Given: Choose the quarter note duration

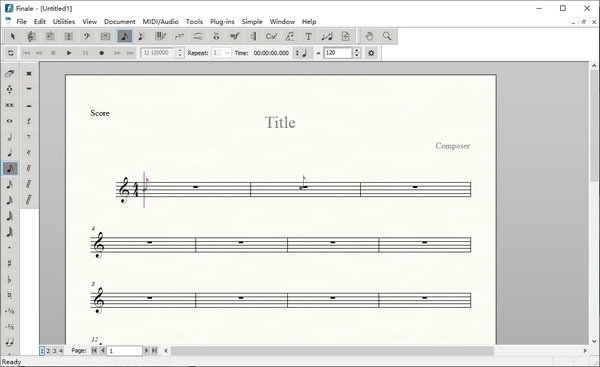Looking at the screenshot, I should pos(10,153).
